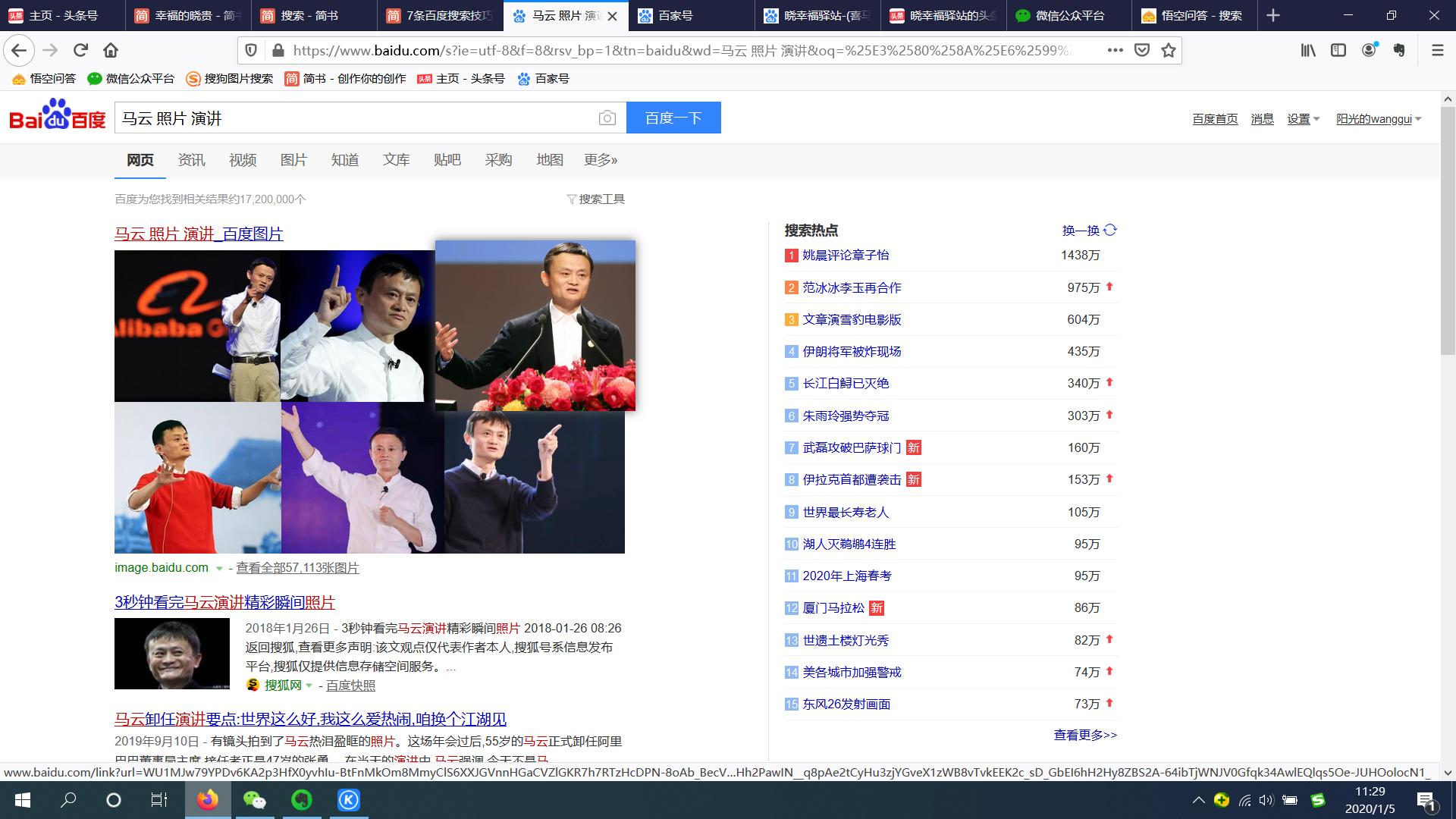Screen dimensions: 1456x819
Task: Open Windows notification center
Action: 1426,800
